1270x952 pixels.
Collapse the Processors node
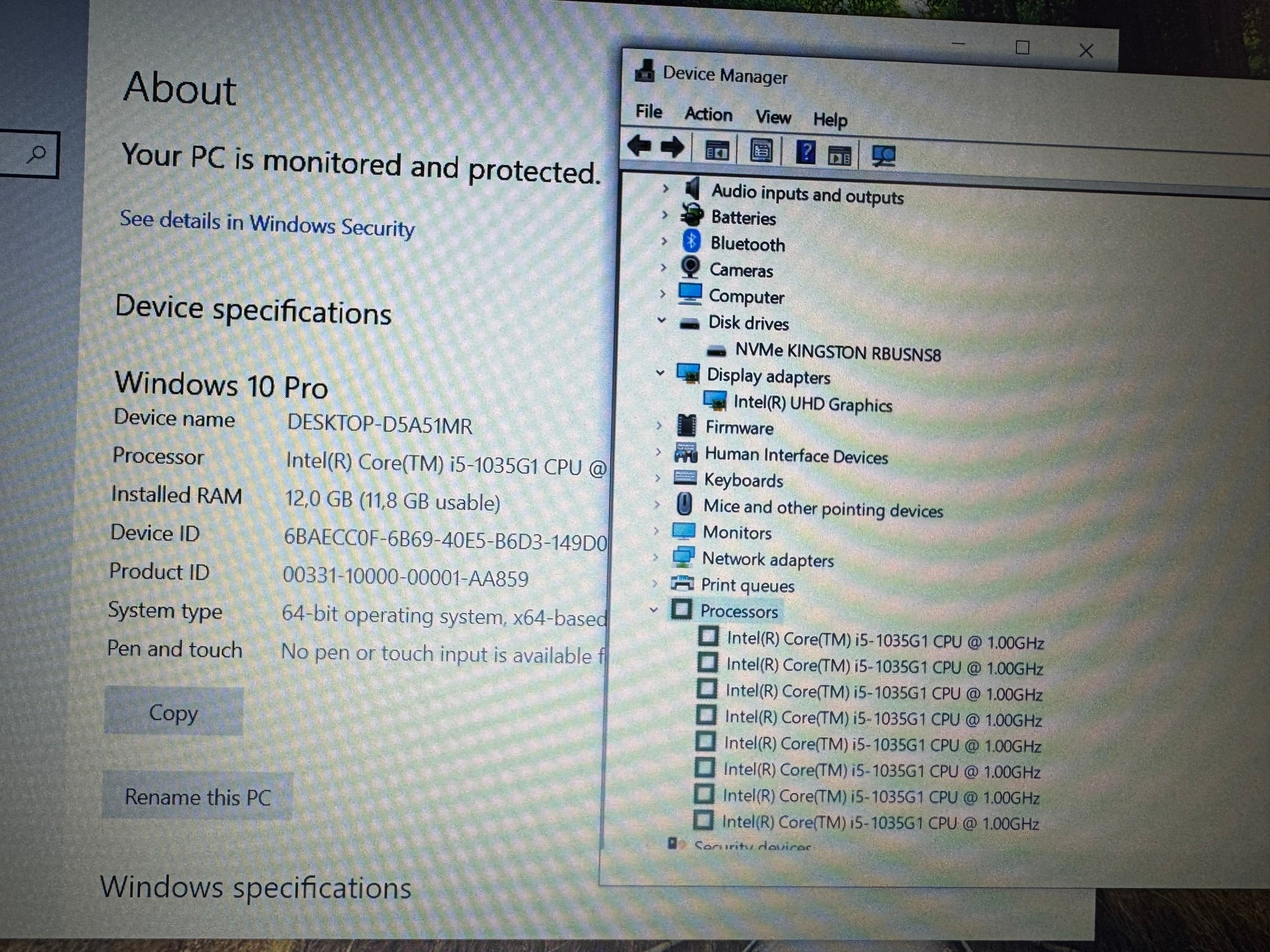coord(653,609)
